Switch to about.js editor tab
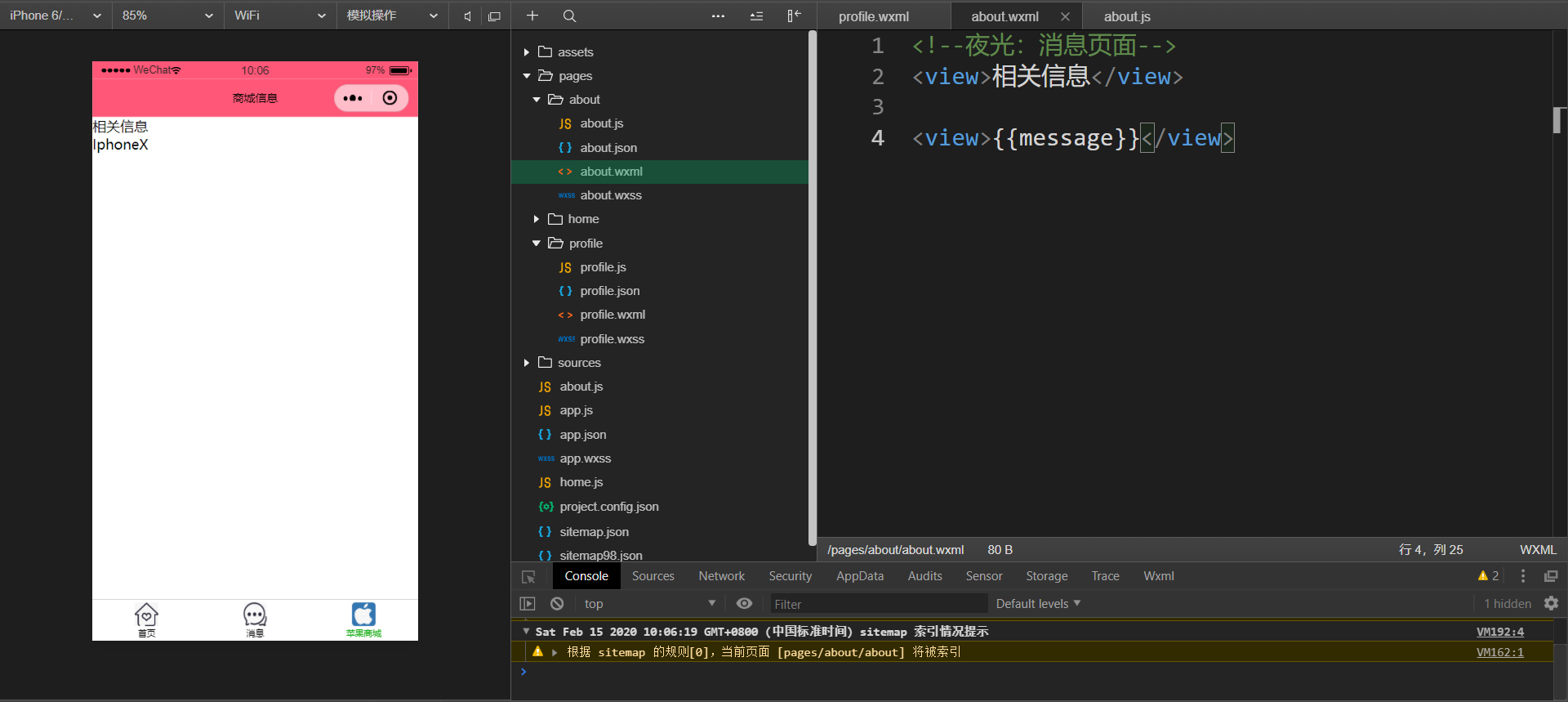 coord(1127,16)
